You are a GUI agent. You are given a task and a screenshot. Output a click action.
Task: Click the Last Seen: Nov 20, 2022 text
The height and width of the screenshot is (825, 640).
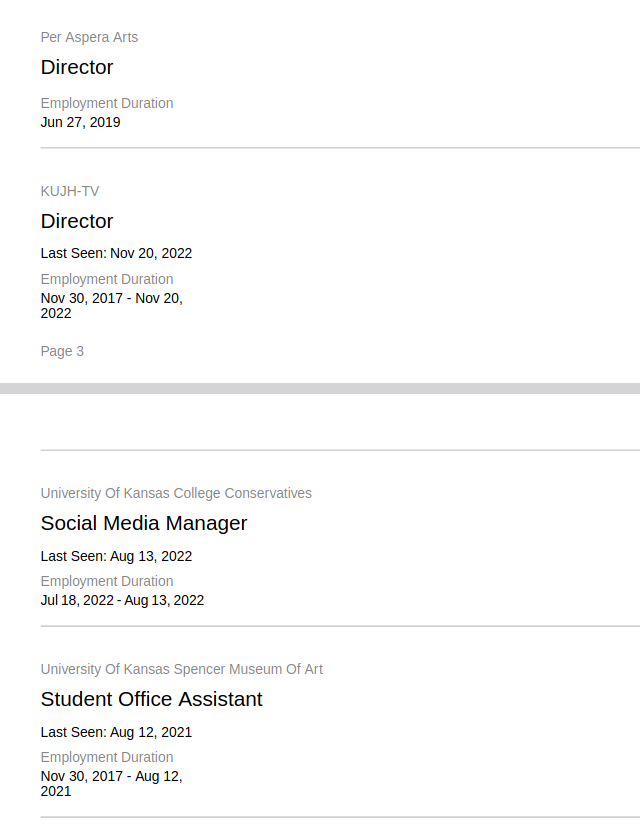tap(116, 253)
